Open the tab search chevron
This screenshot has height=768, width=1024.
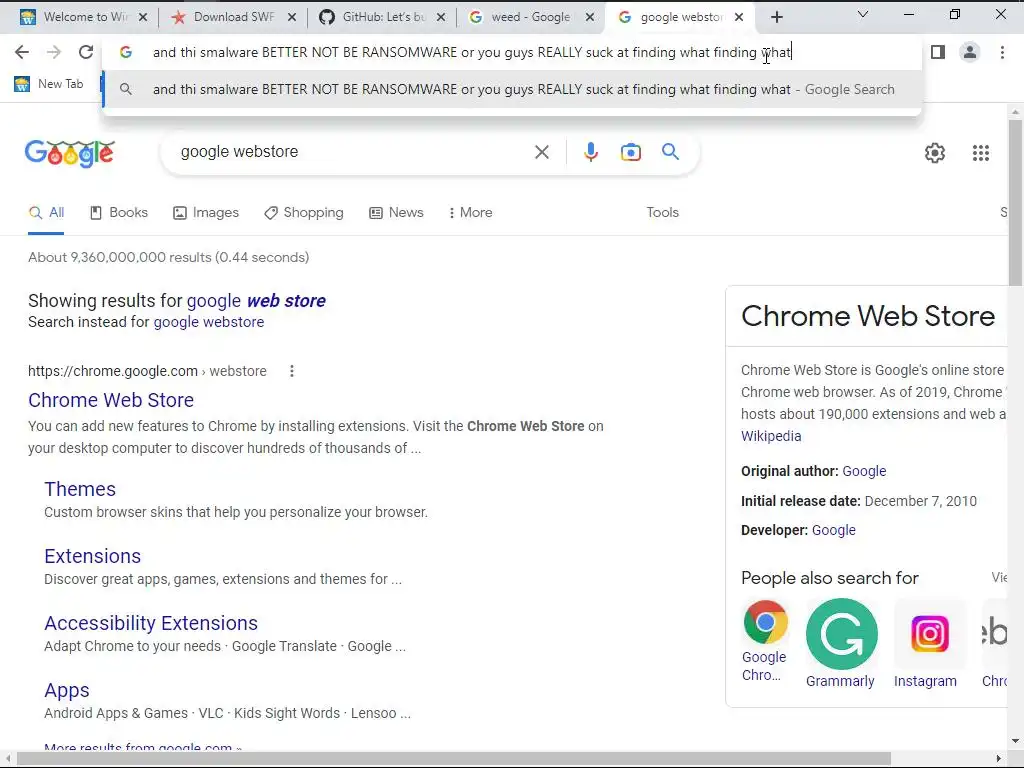[863, 14]
